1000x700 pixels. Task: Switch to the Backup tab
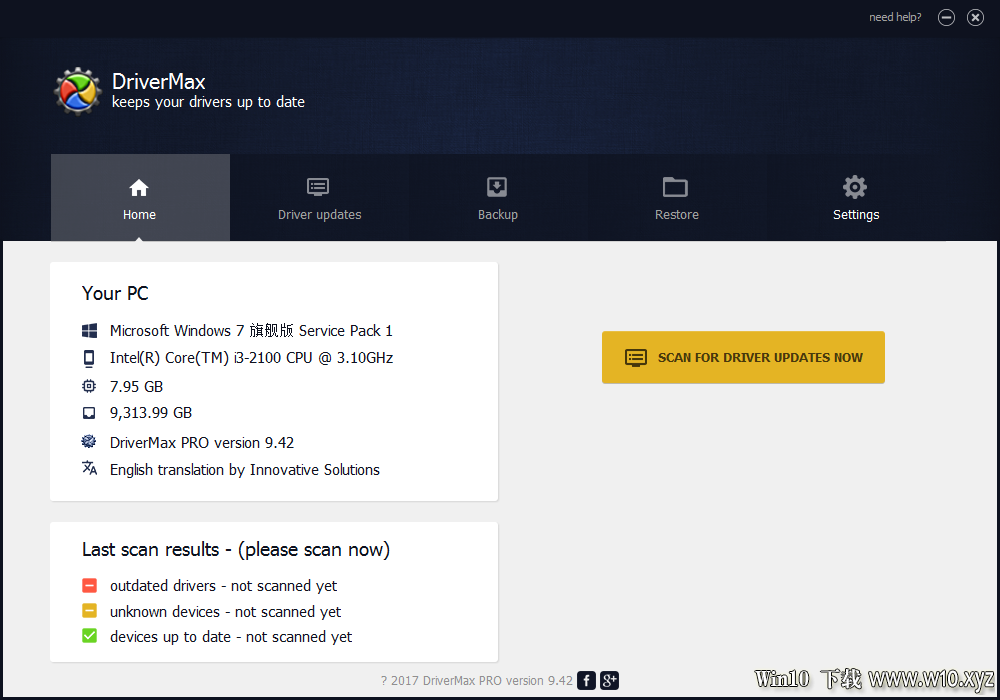pos(497,198)
